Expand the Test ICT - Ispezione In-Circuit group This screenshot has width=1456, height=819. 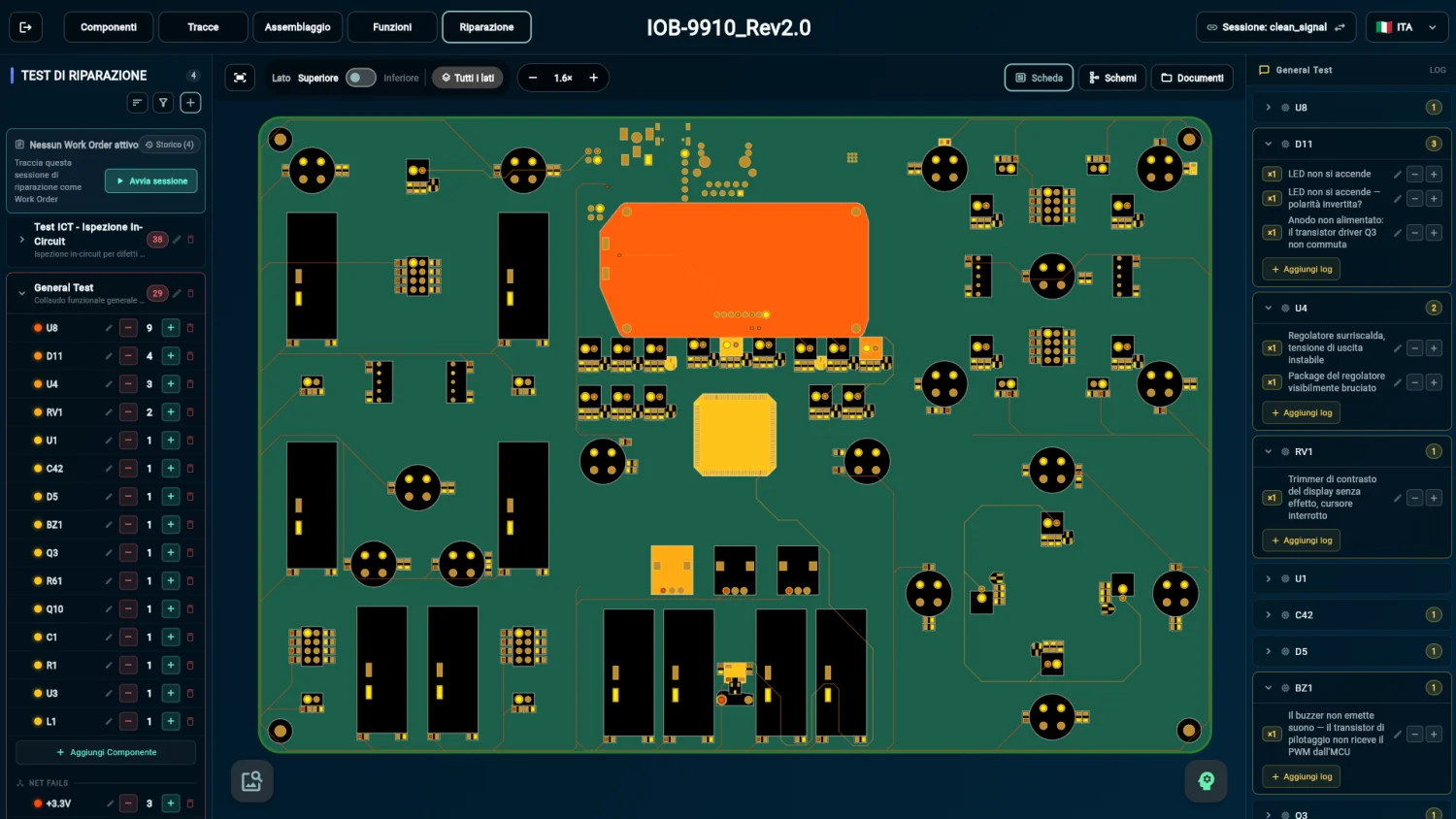click(22, 240)
